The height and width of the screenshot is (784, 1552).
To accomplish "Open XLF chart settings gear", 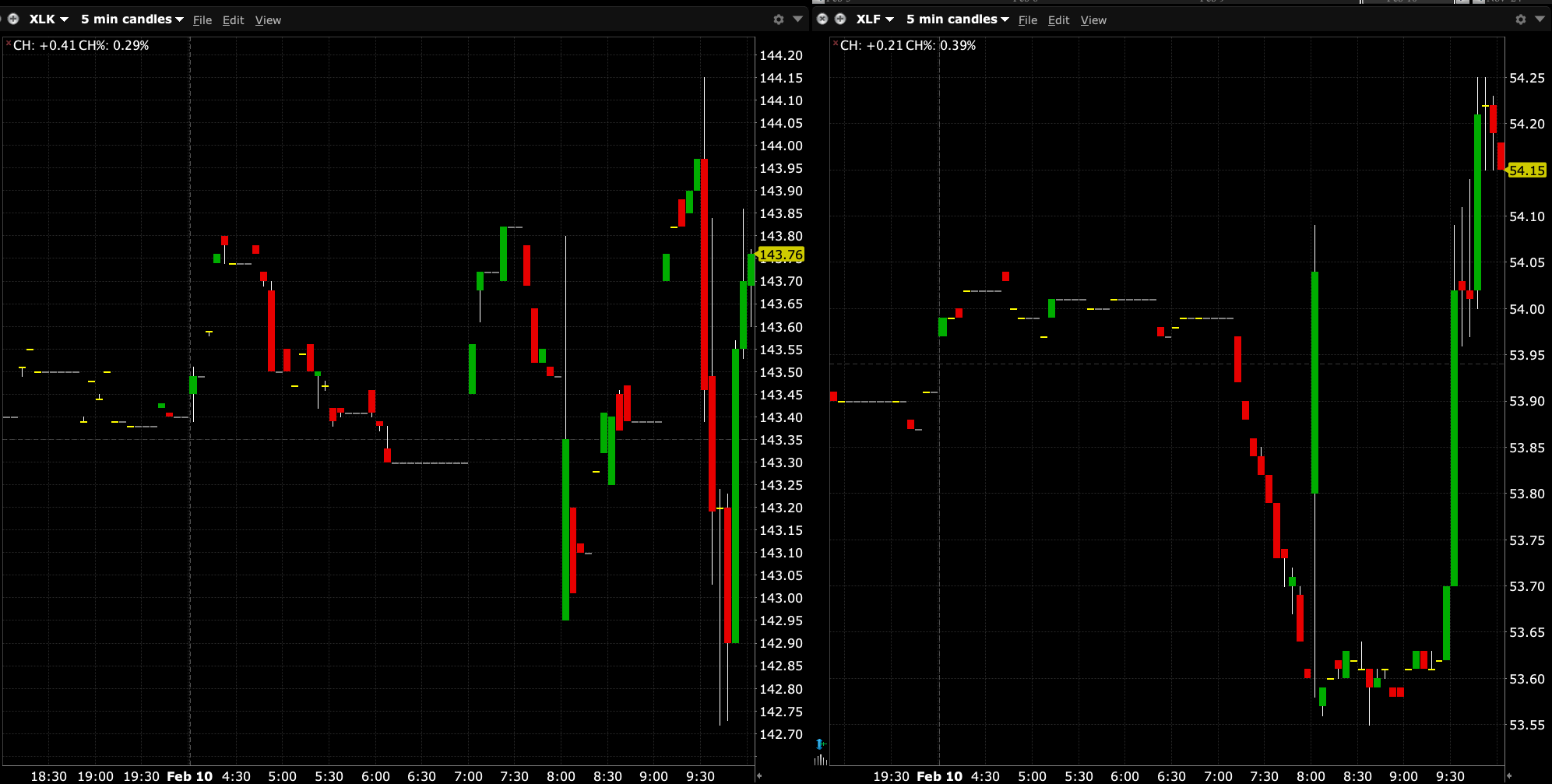I will coord(1520,19).
